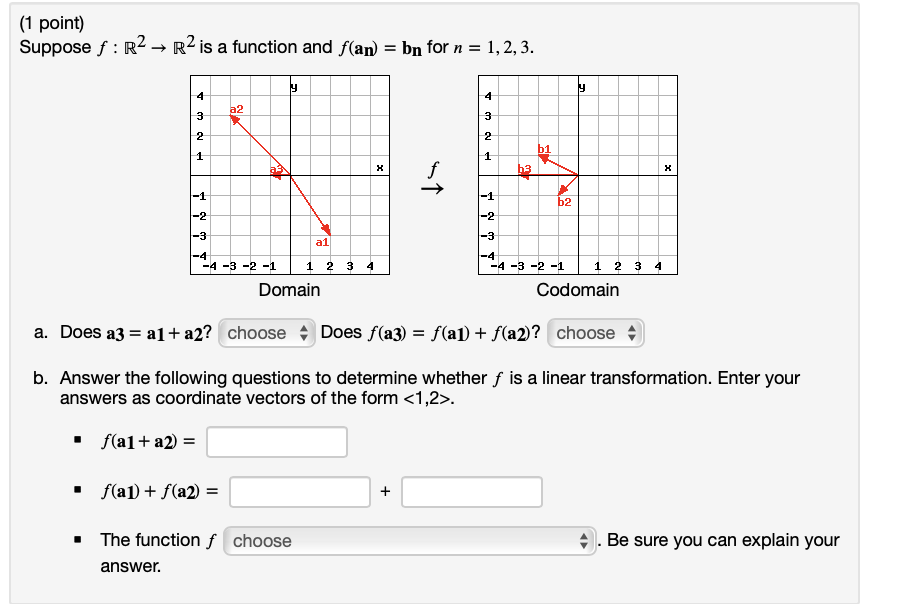Click the plus sign between the answer boxes
This screenshot has height=604, width=922.
385,491
